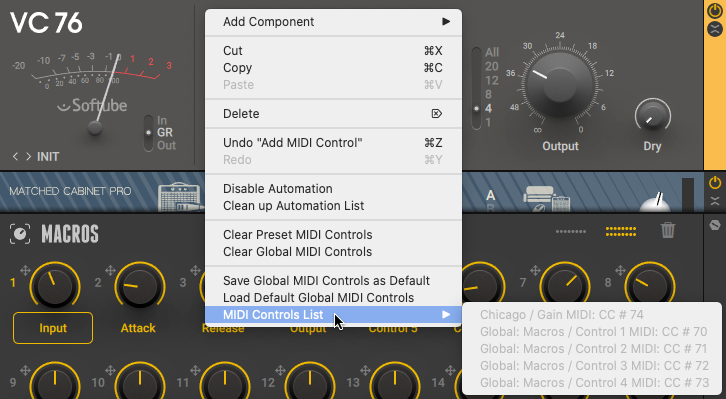
Task: Click the Add Component submenu arrow
Action: (x=445, y=22)
